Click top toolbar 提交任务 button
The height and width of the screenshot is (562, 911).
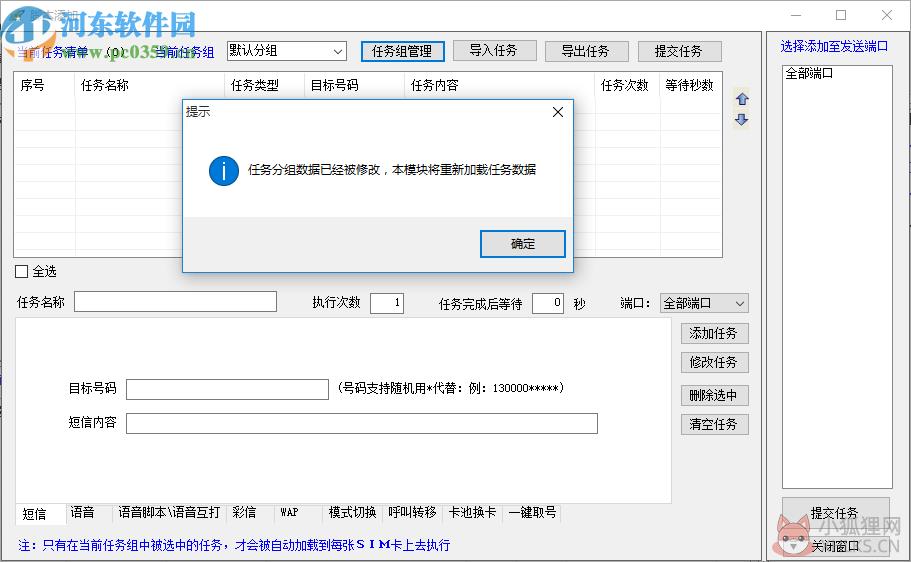(x=679, y=51)
